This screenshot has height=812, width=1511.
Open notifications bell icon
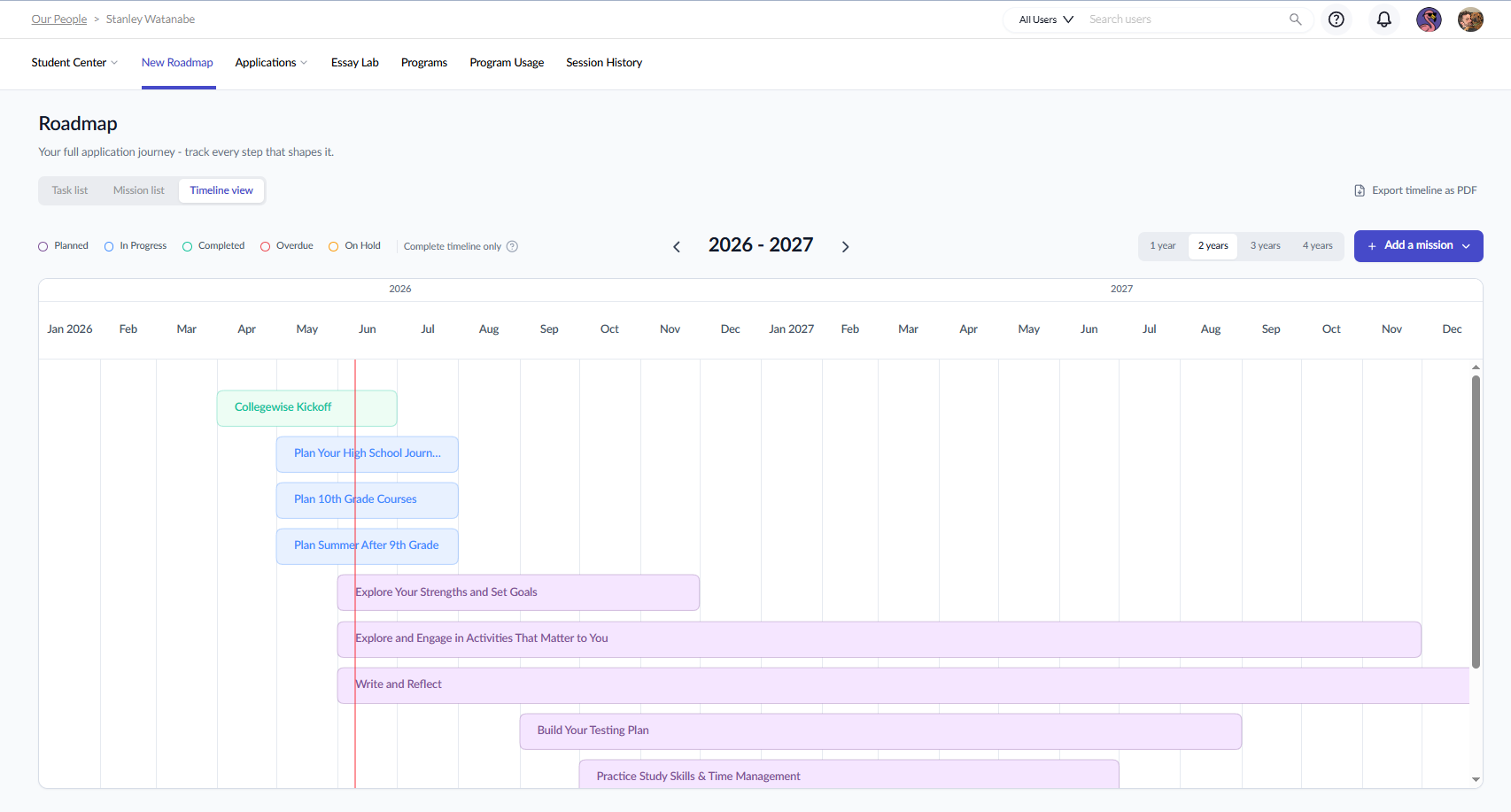point(1383,19)
